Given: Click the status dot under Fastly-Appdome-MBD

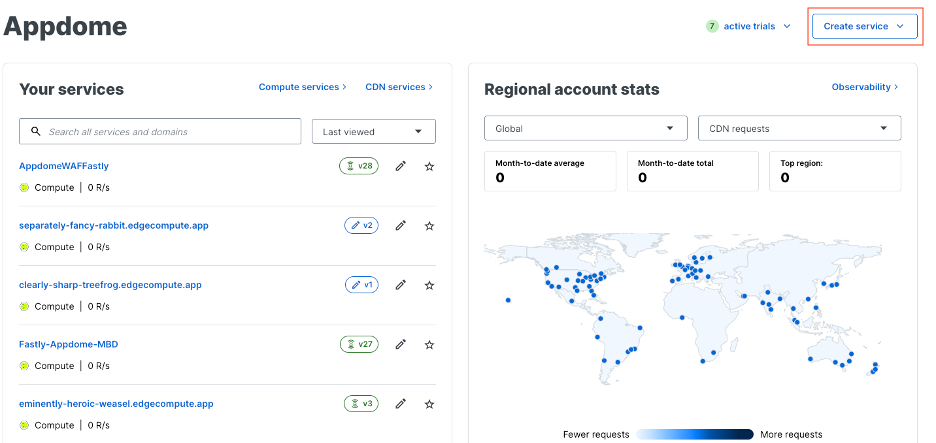Looking at the screenshot, I should click(24, 365).
